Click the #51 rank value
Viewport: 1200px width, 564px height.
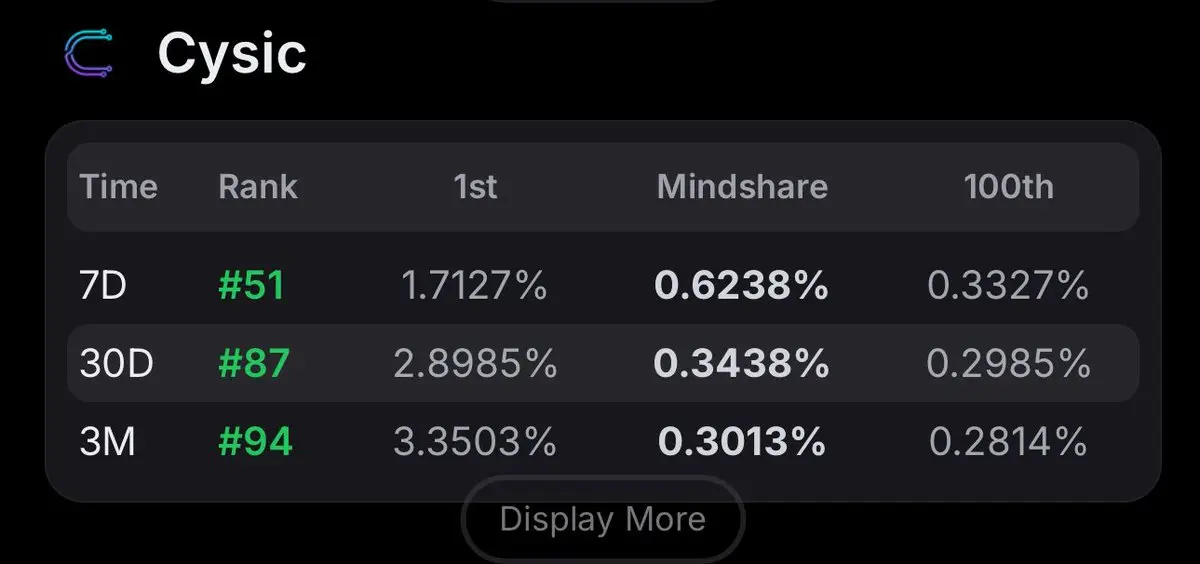tap(252, 287)
